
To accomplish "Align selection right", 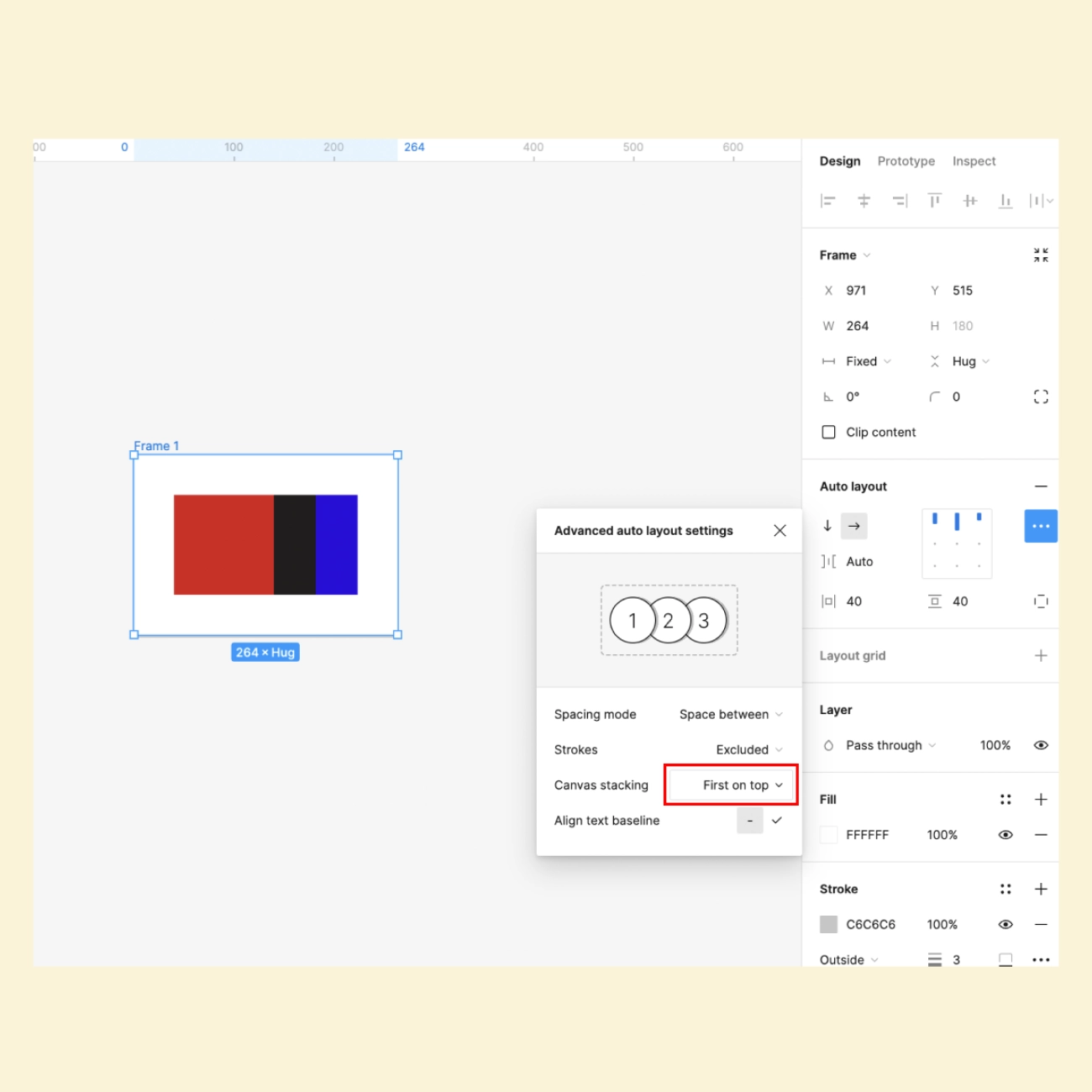I will pyautogui.click(x=900, y=201).
